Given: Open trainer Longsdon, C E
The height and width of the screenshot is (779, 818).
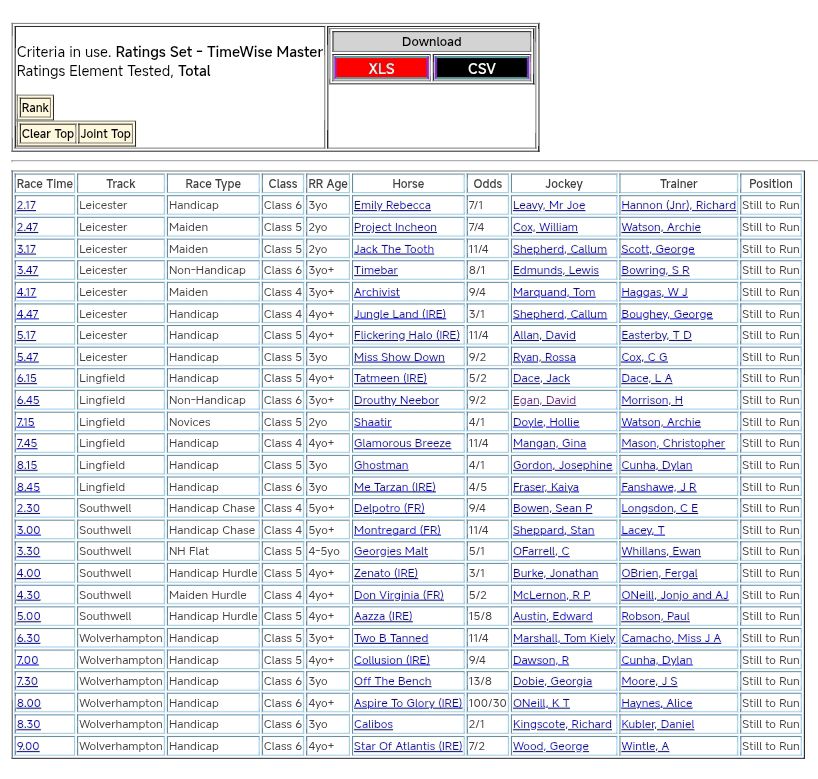Looking at the screenshot, I should [x=659, y=508].
